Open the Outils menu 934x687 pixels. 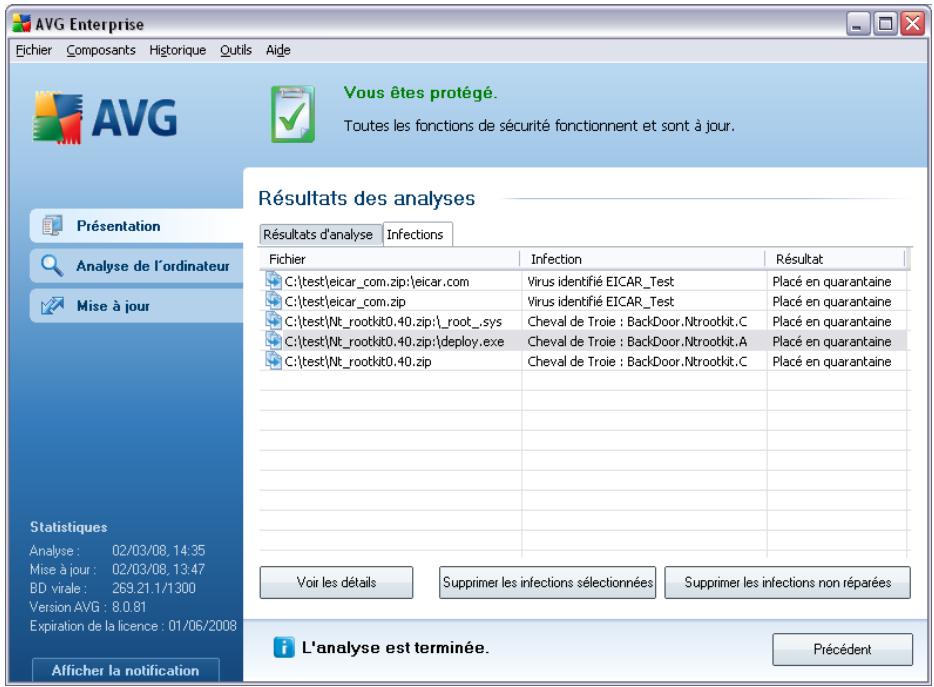[x=236, y=50]
